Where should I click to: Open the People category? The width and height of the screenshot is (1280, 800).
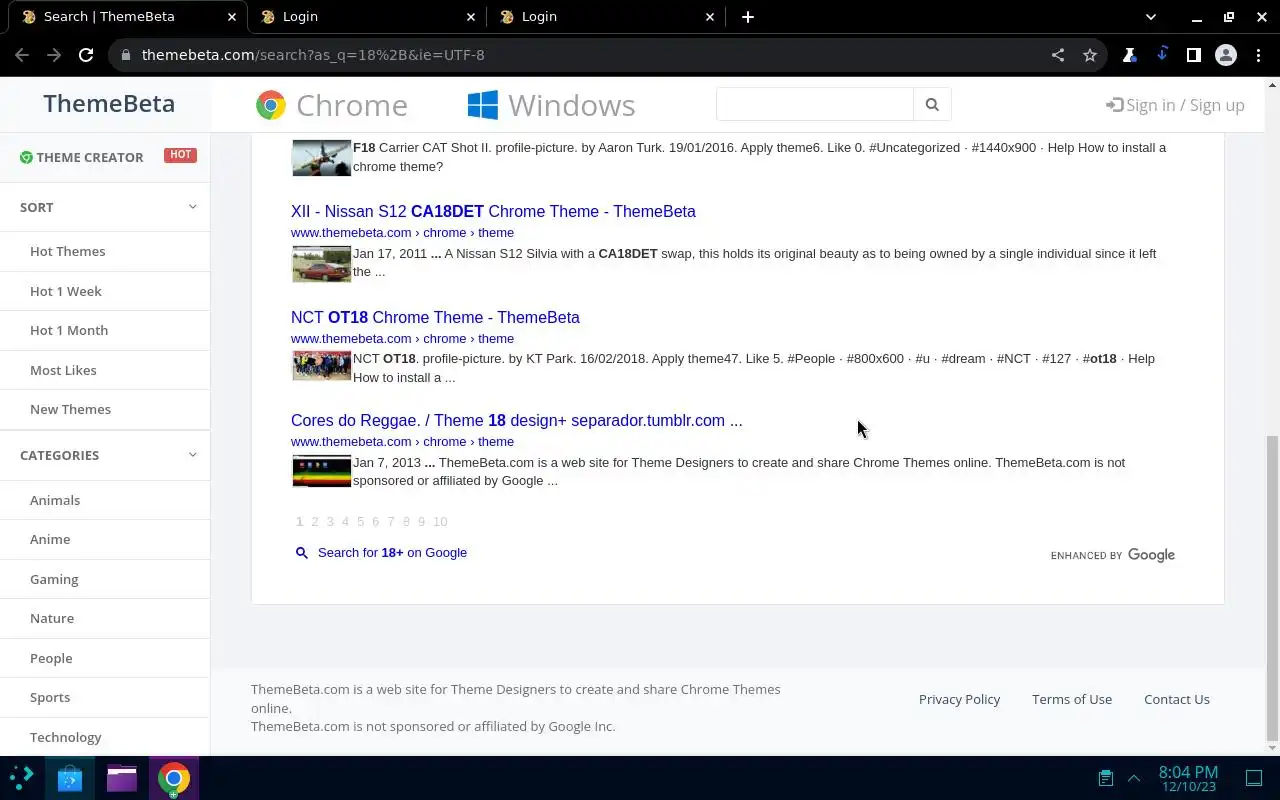click(x=51, y=658)
